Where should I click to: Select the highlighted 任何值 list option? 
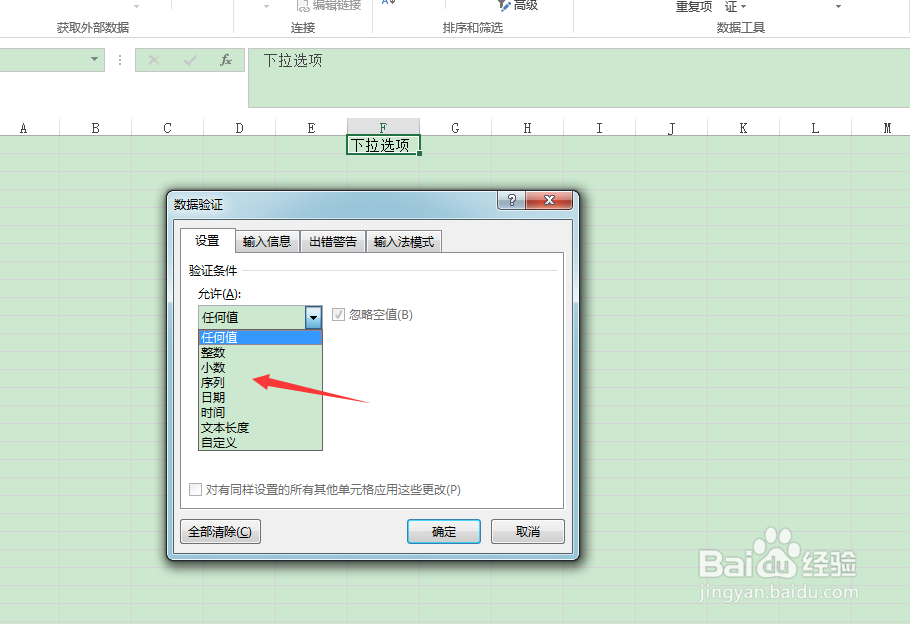[260, 337]
